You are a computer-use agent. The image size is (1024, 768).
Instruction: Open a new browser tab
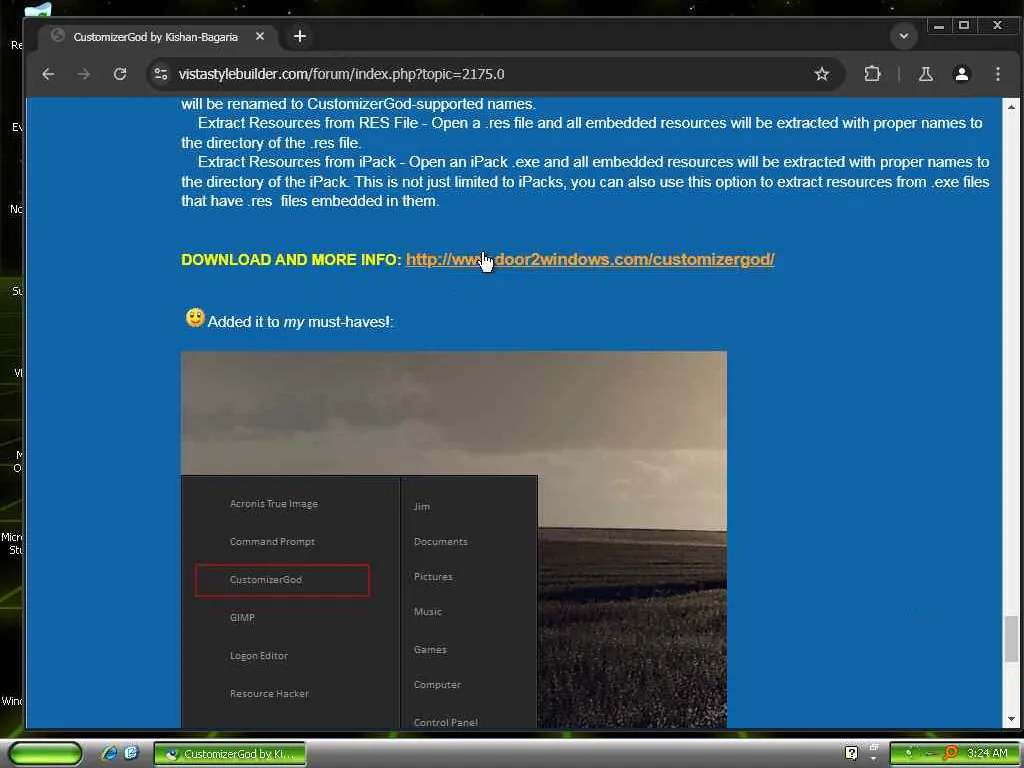(300, 37)
